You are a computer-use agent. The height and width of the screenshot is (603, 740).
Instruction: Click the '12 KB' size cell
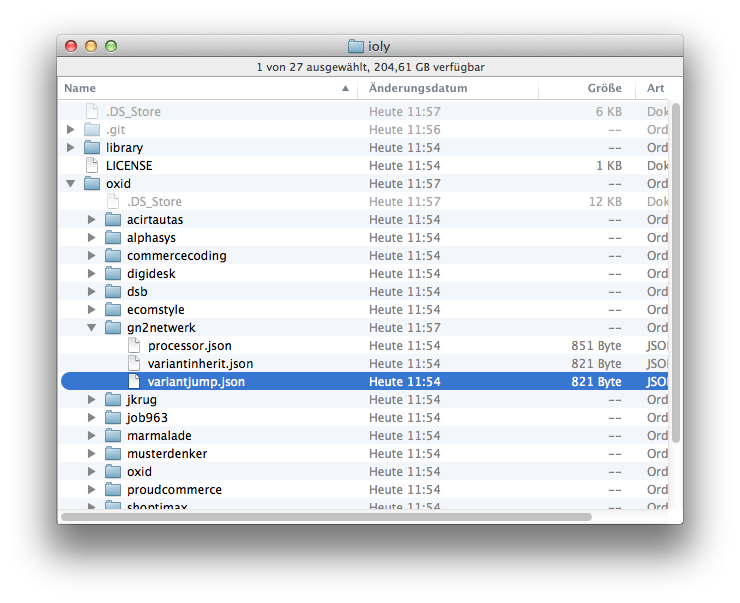605,201
